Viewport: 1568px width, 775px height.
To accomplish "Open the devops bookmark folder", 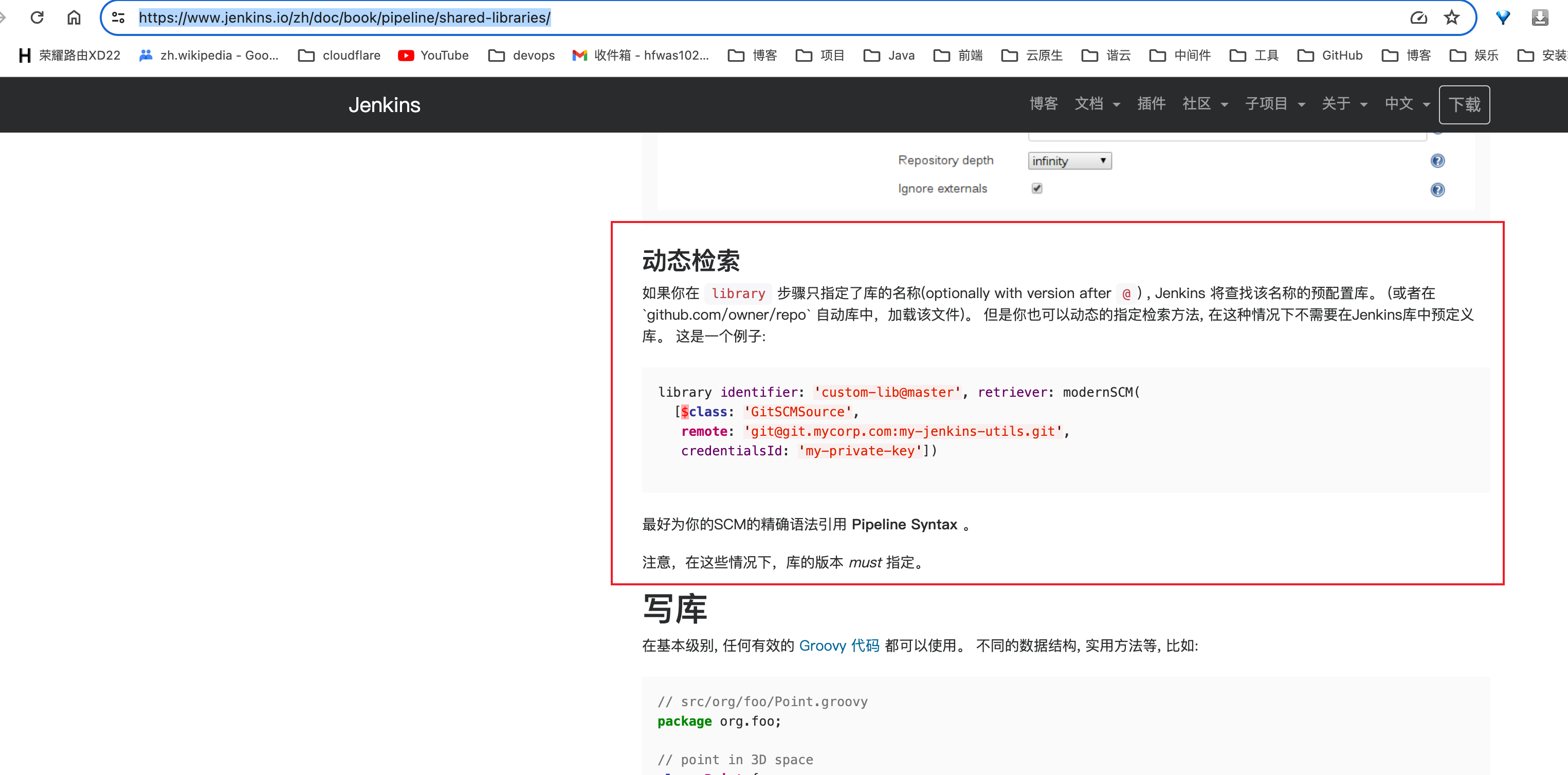I will [x=522, y=56].
